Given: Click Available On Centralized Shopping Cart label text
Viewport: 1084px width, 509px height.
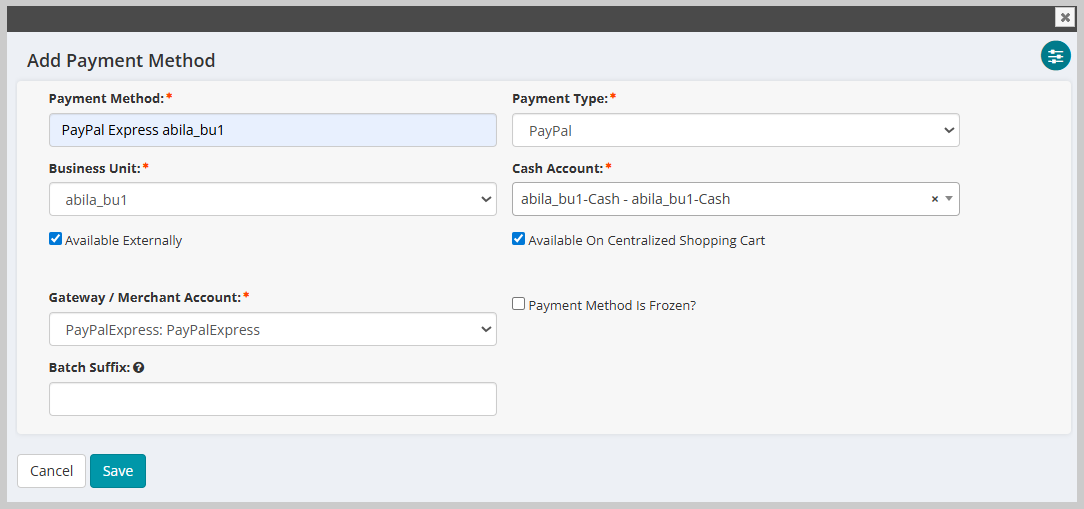Looking at the screenshot, I should 646,241.
